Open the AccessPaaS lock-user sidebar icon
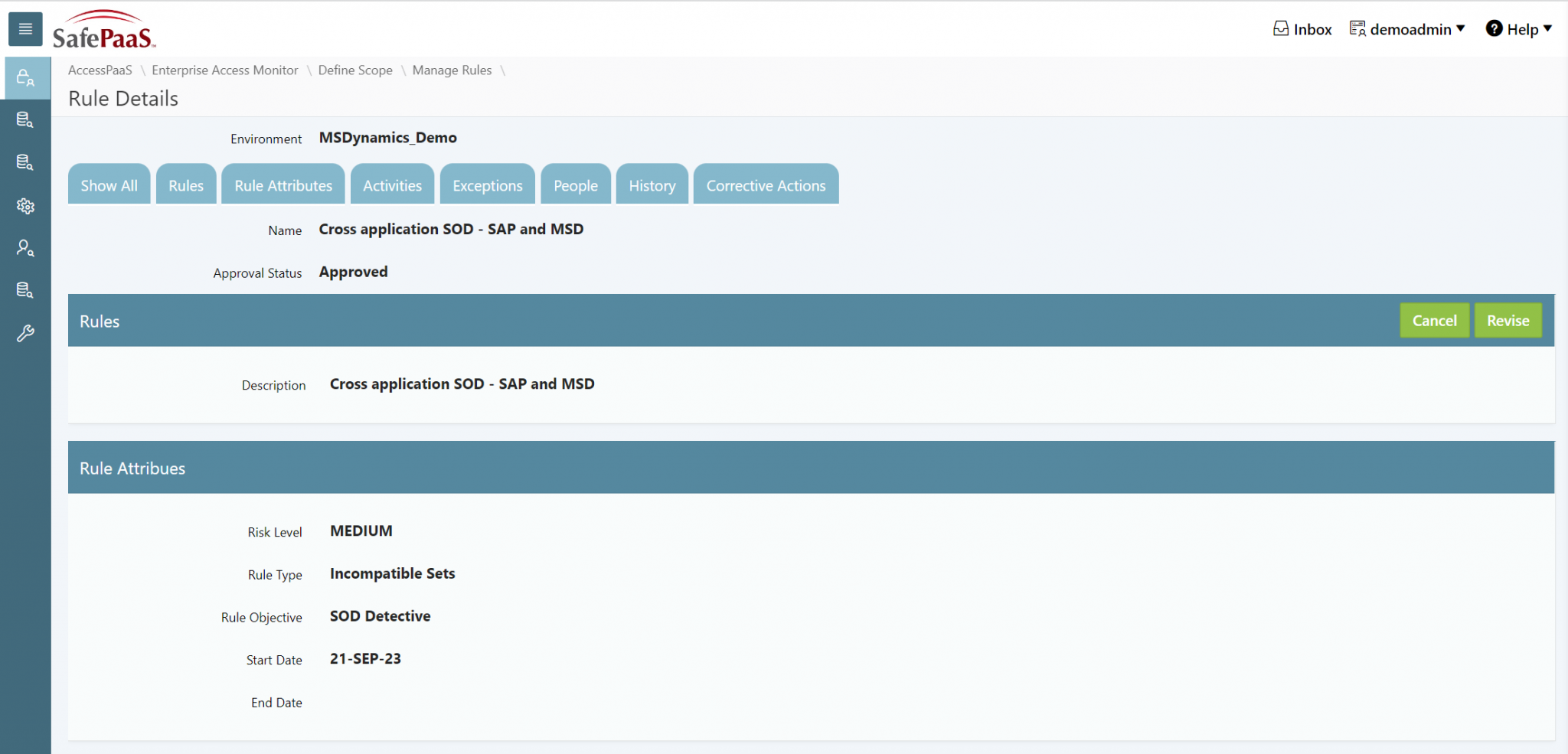 (x=25, y=78)
